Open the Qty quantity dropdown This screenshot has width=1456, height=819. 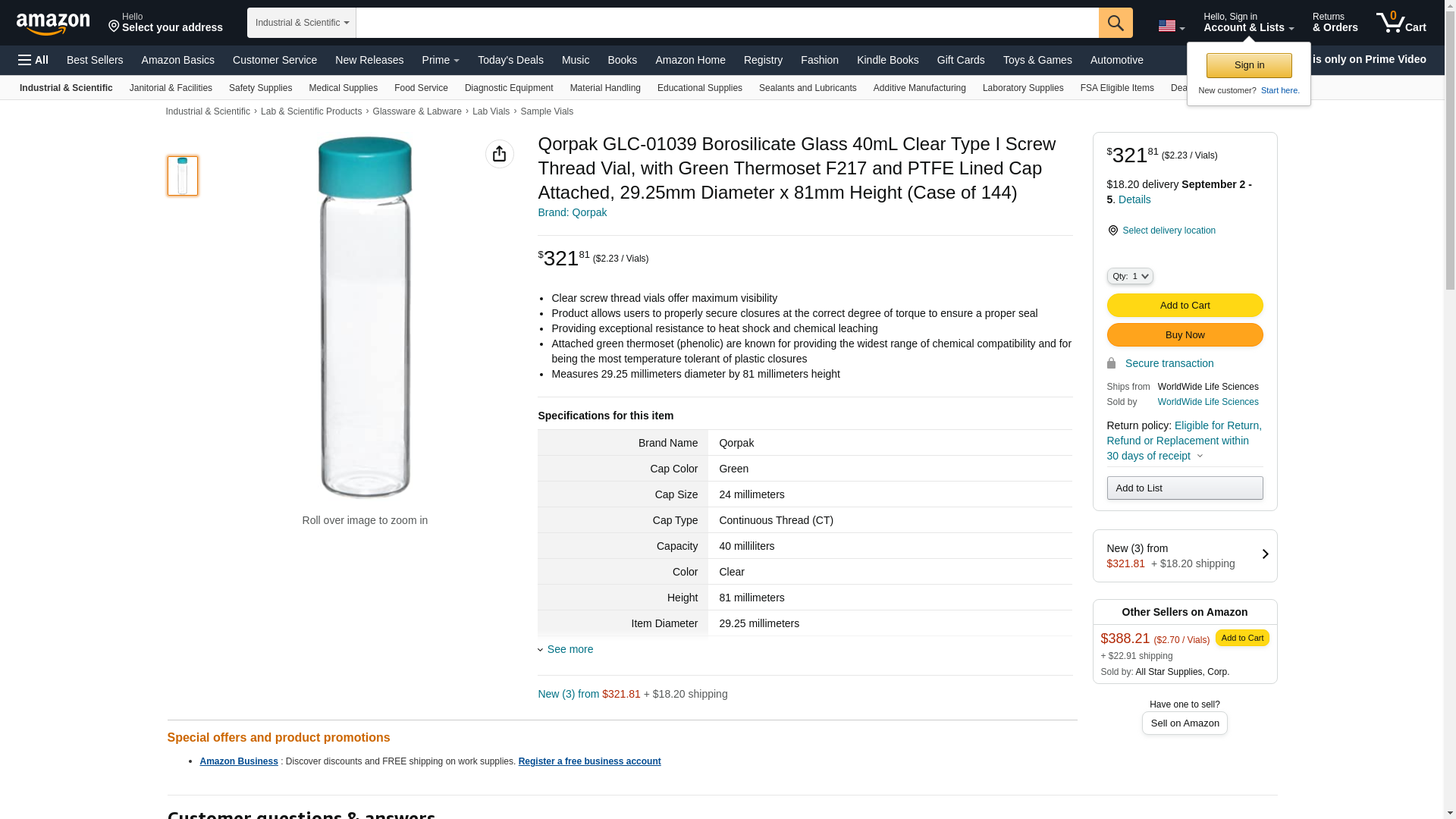[1129, 276]
